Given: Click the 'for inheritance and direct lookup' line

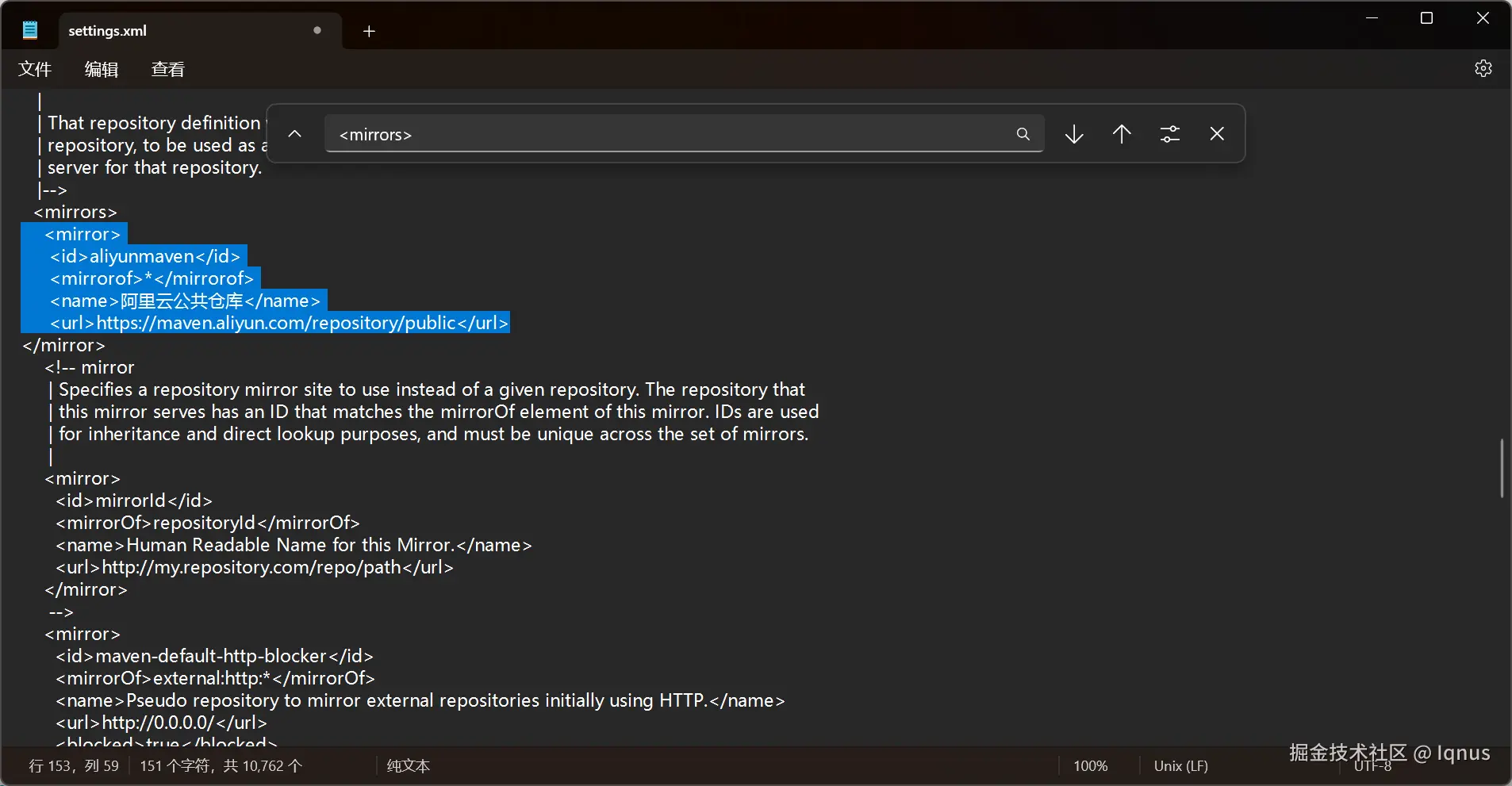Looking at the screenshot, I should pos(428,434).
